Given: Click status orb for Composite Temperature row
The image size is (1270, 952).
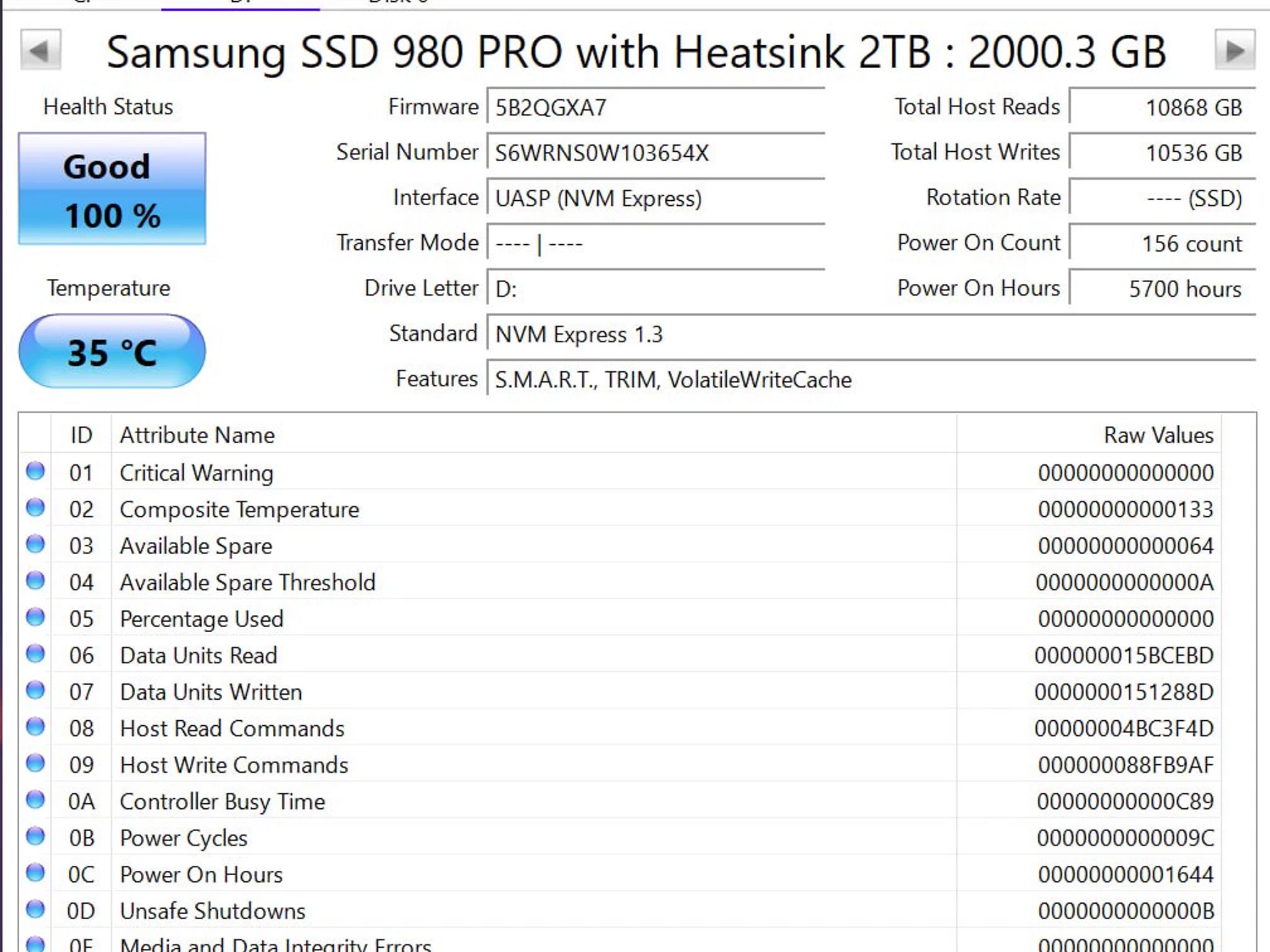Looking at the screenshot, I should [35, 508].
